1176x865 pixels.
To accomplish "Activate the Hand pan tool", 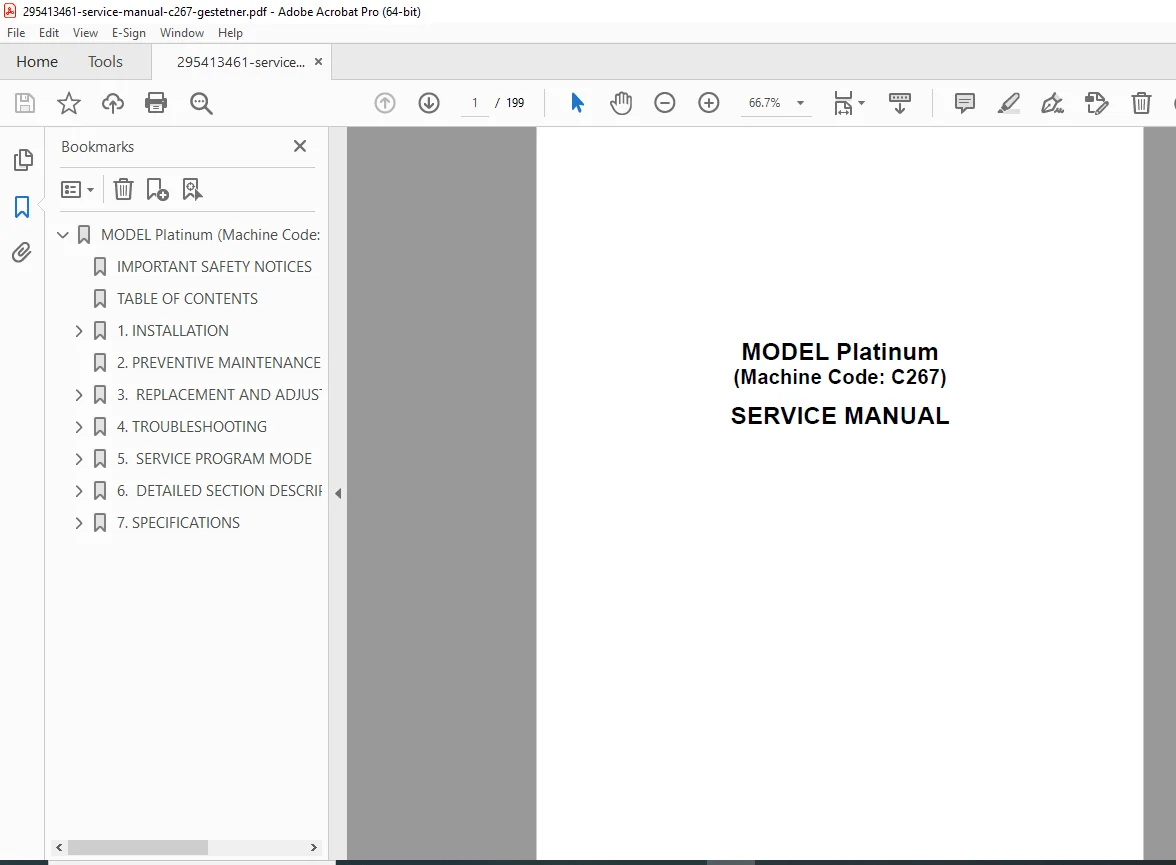I will click(621, 103).
